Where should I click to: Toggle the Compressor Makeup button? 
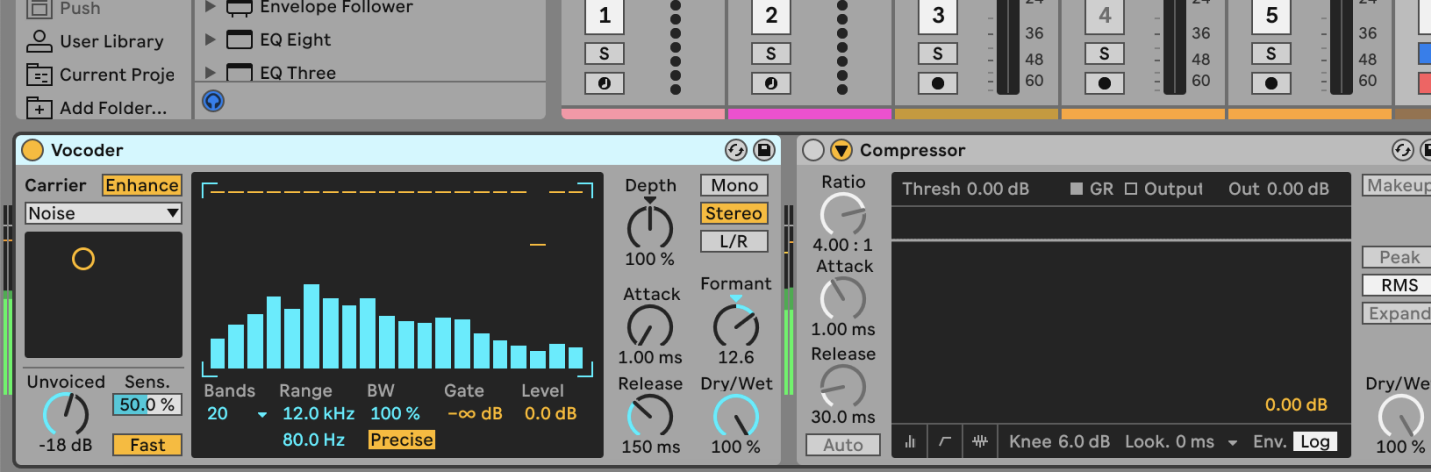[1397, 185]
